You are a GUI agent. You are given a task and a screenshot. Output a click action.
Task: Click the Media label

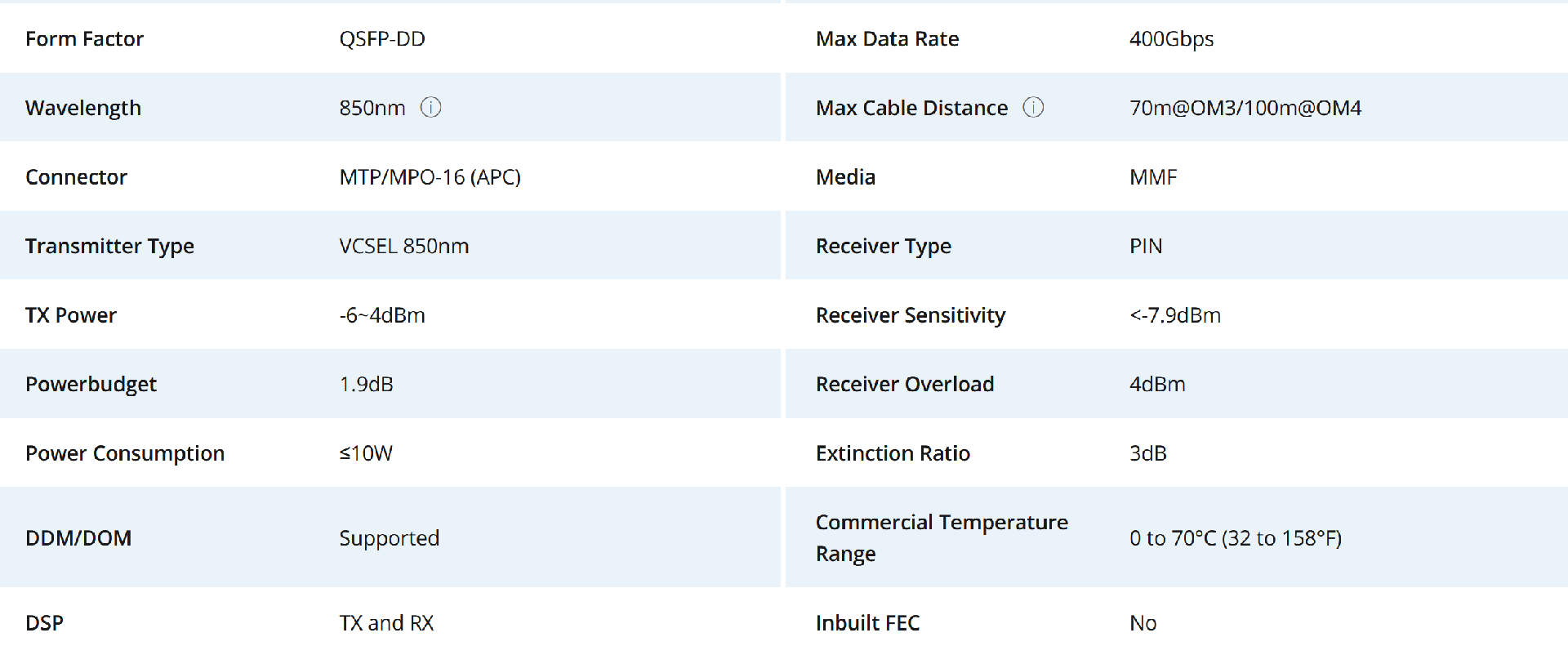[x=845, y=177]
